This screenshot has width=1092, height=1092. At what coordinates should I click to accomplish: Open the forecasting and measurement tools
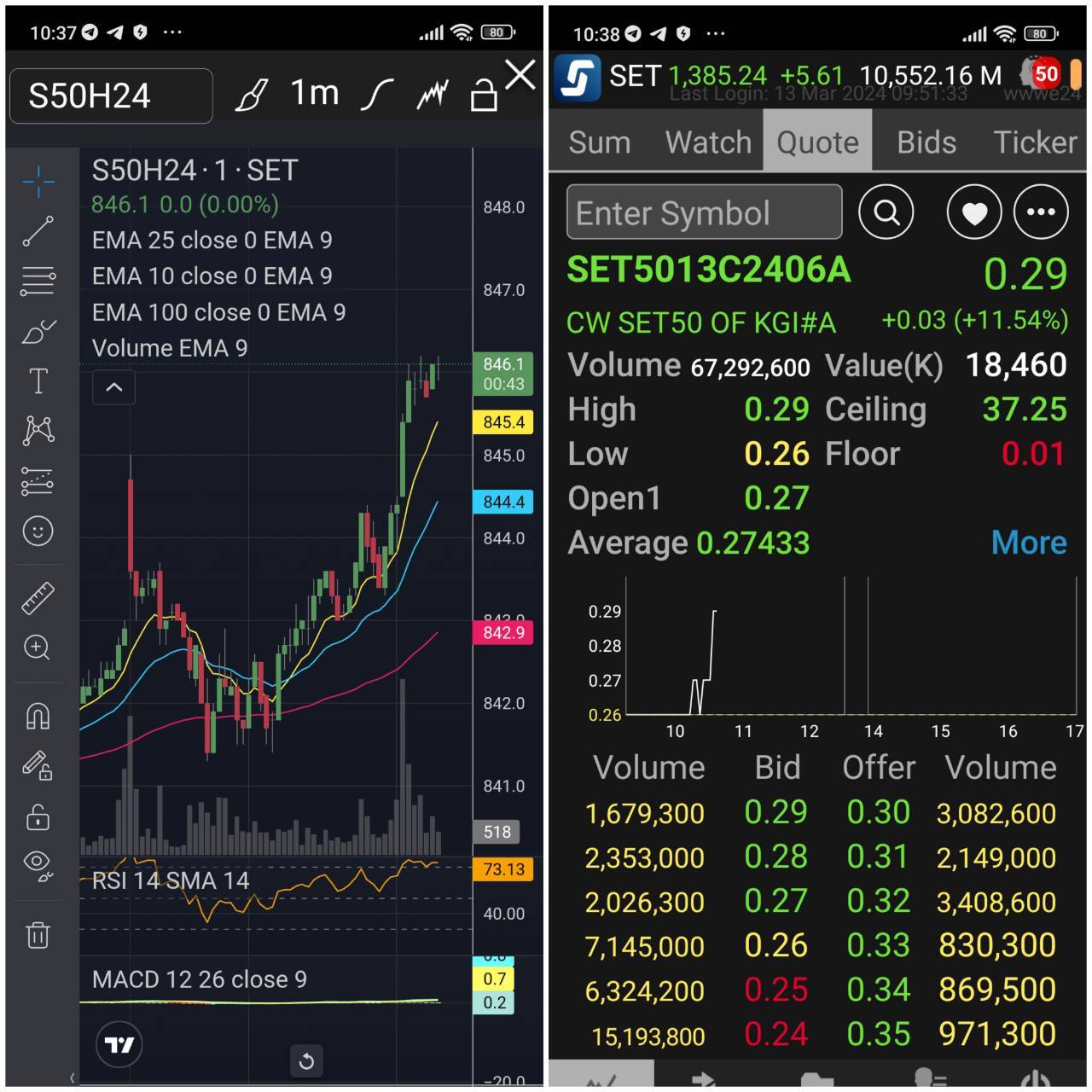[38, 481]
